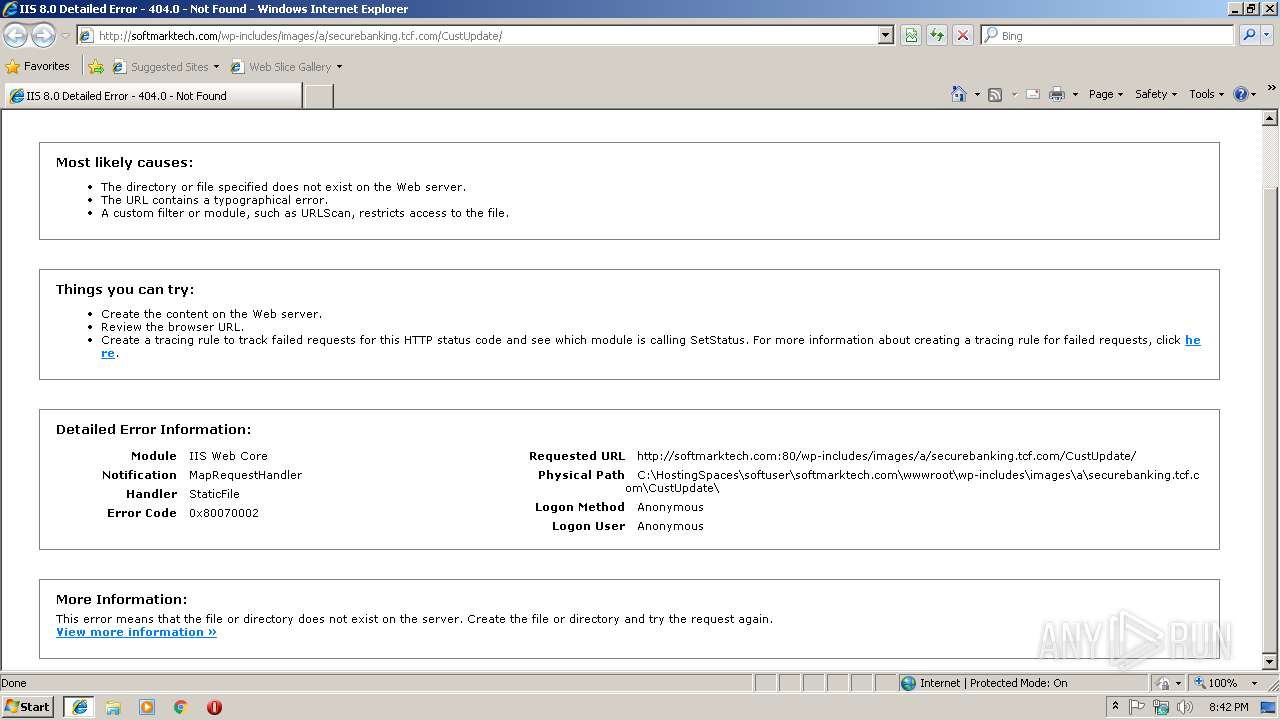Click the RSS Feeds icon

(995, 94)
